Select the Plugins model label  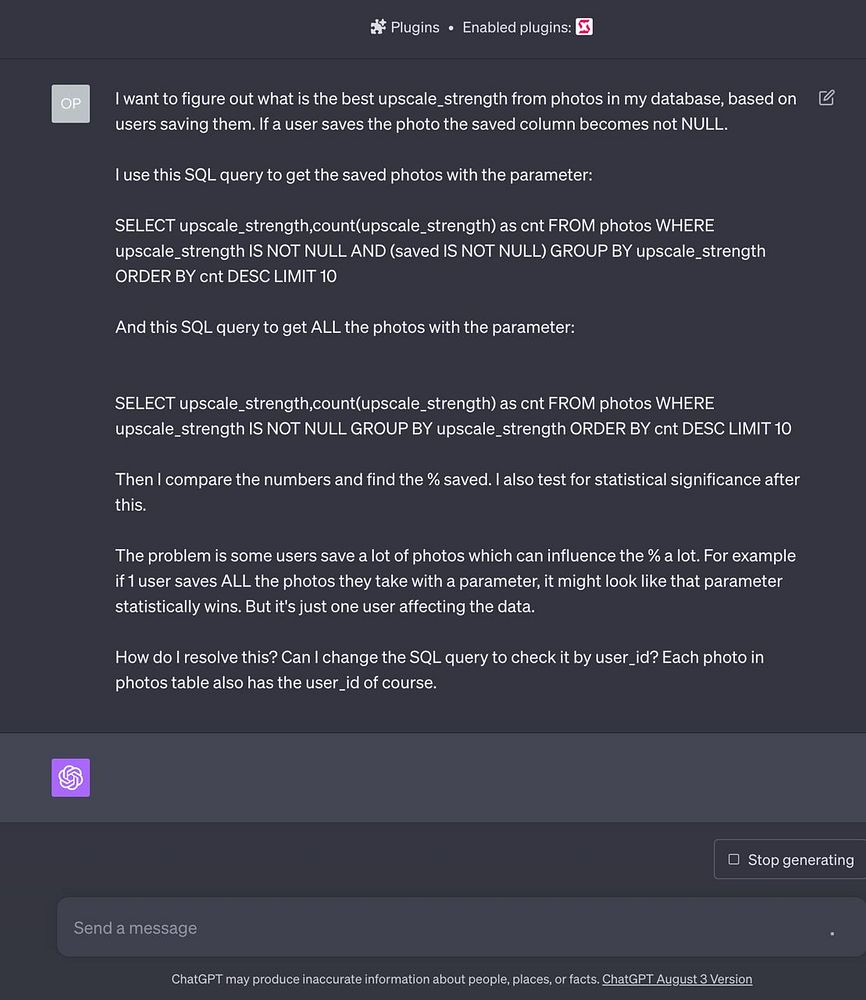coord(415,27)
